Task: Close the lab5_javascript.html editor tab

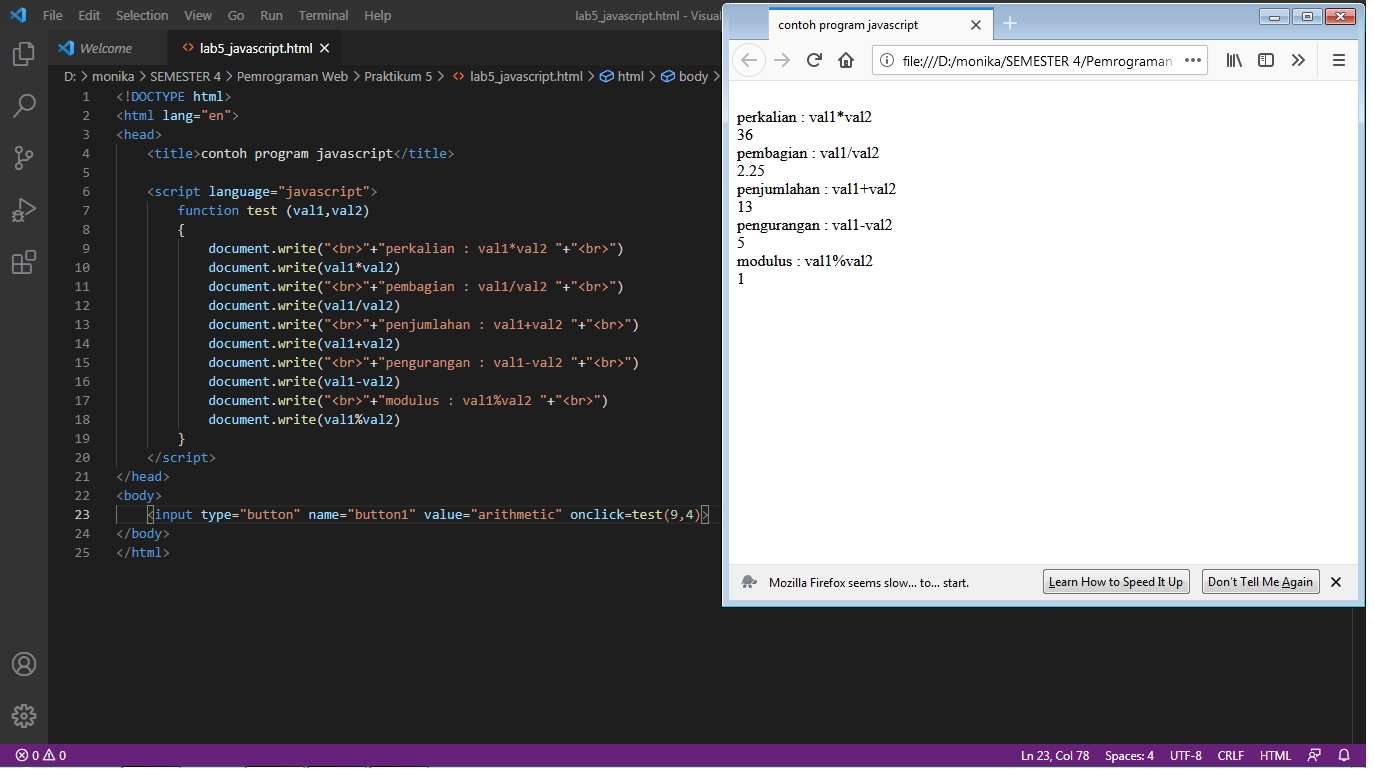Action: click(x=324, y=48)
